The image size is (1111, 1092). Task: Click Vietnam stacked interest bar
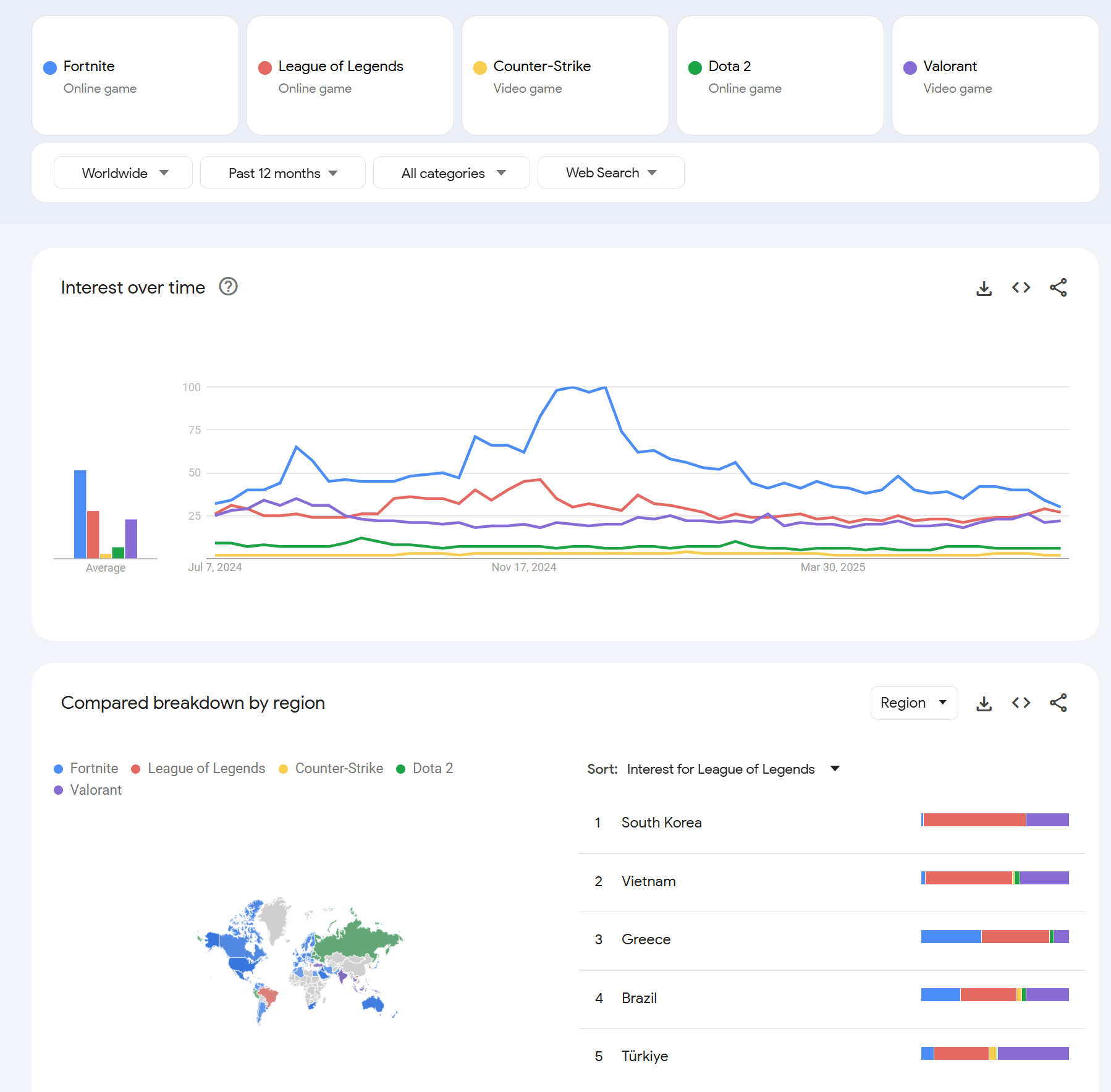(995, 878)
